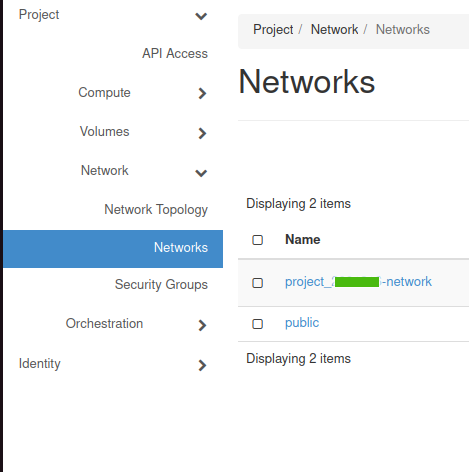The width and height of the screenshot is (469, 472).
Task: Go to Security Groups
Action: click(161, 284)
